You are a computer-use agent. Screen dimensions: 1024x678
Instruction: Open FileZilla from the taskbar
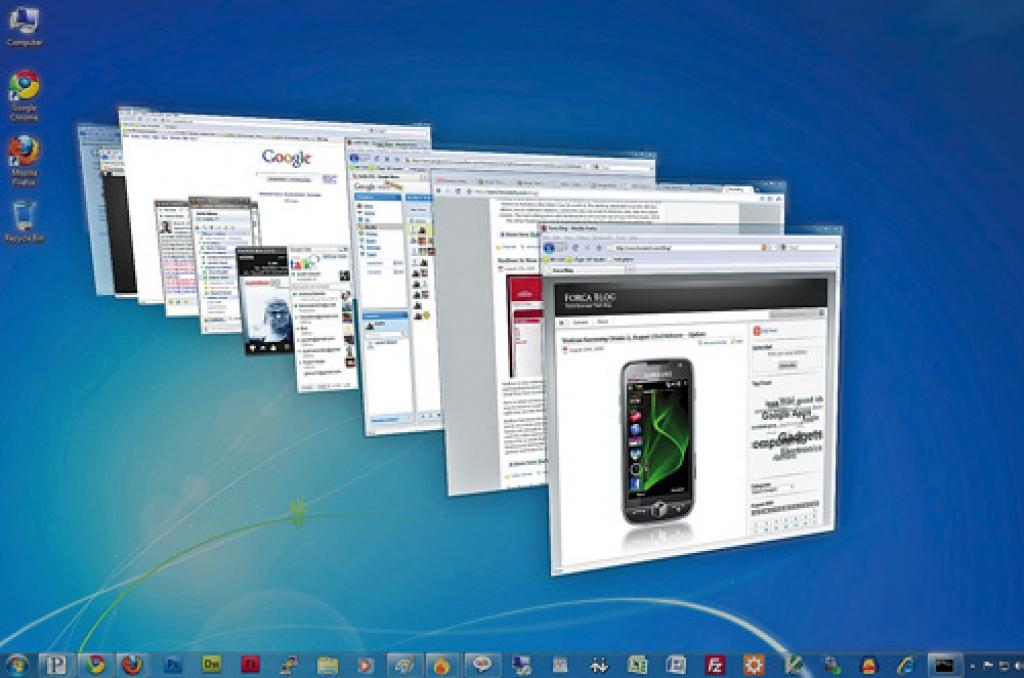click(715, 664)
